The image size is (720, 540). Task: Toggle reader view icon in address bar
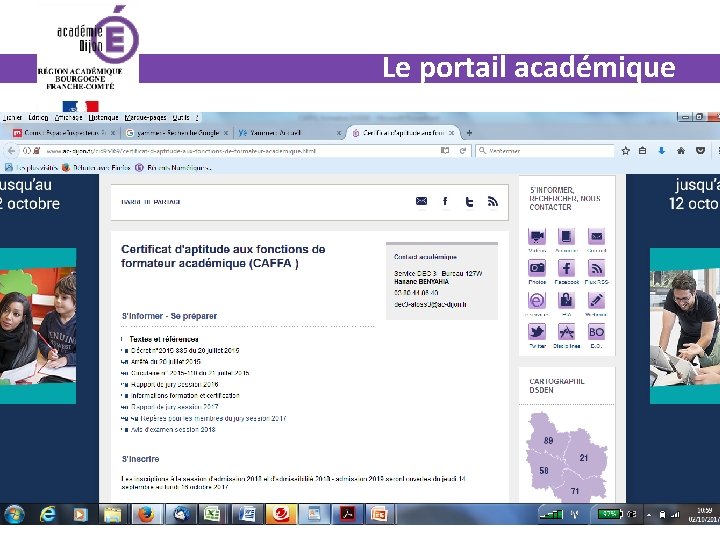coord(444,151)
